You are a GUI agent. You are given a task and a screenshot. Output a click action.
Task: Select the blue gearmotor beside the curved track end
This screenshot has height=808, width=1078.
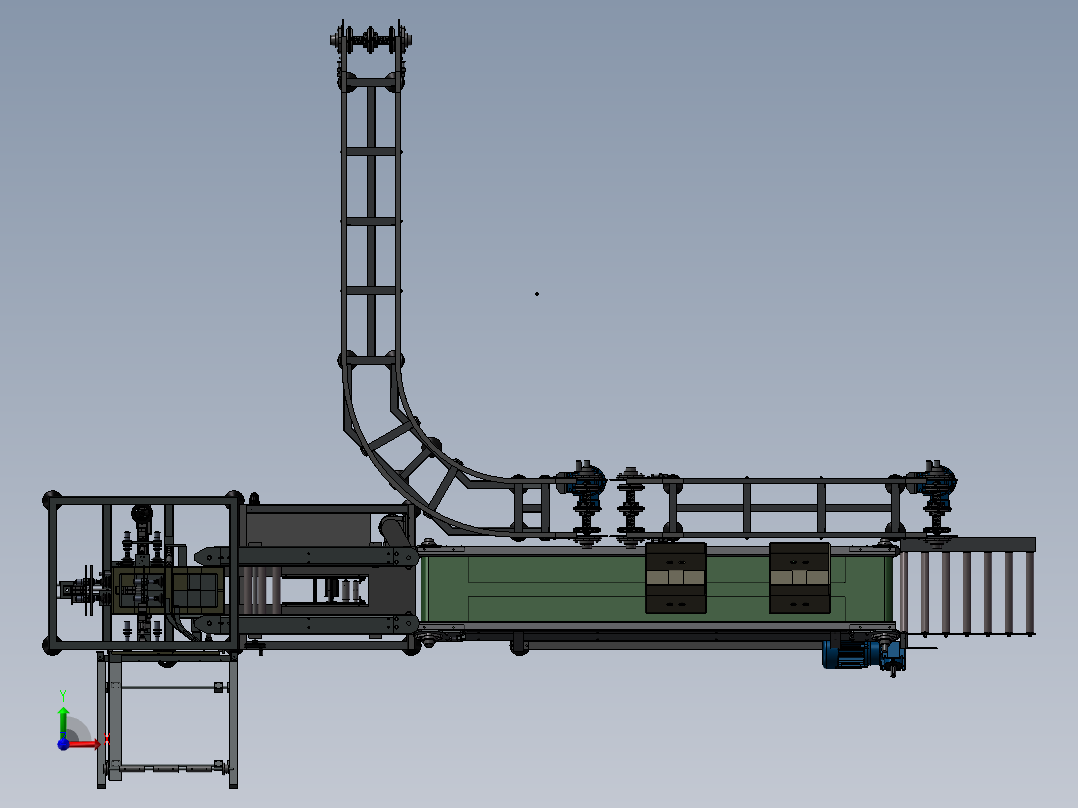[583, 483]
